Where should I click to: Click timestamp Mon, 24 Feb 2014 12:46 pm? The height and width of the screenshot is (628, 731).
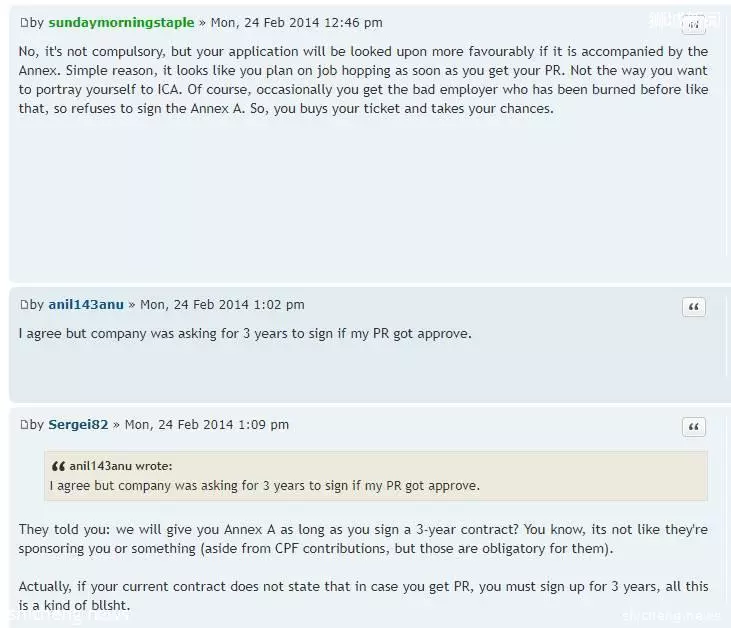[x=297, y=23]
